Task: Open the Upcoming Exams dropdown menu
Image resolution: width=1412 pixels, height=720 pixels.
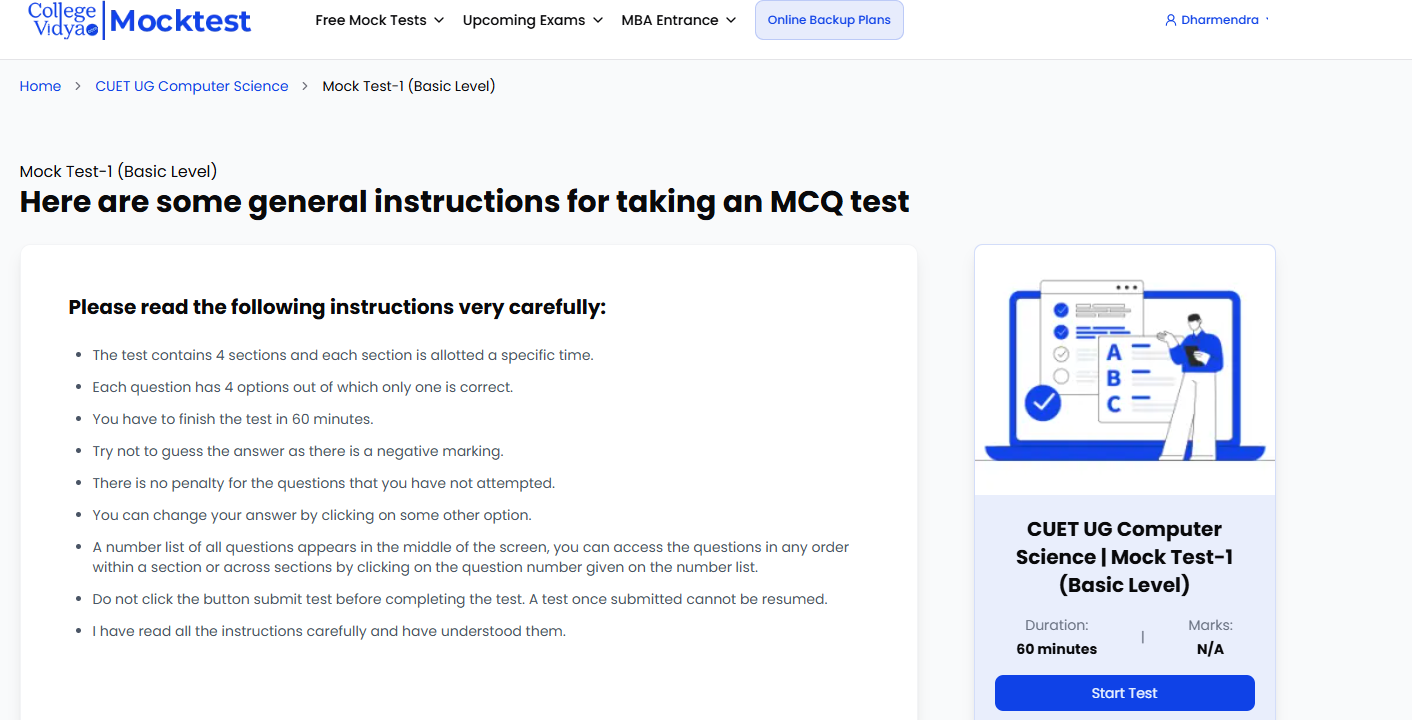Action: [532, 20]
